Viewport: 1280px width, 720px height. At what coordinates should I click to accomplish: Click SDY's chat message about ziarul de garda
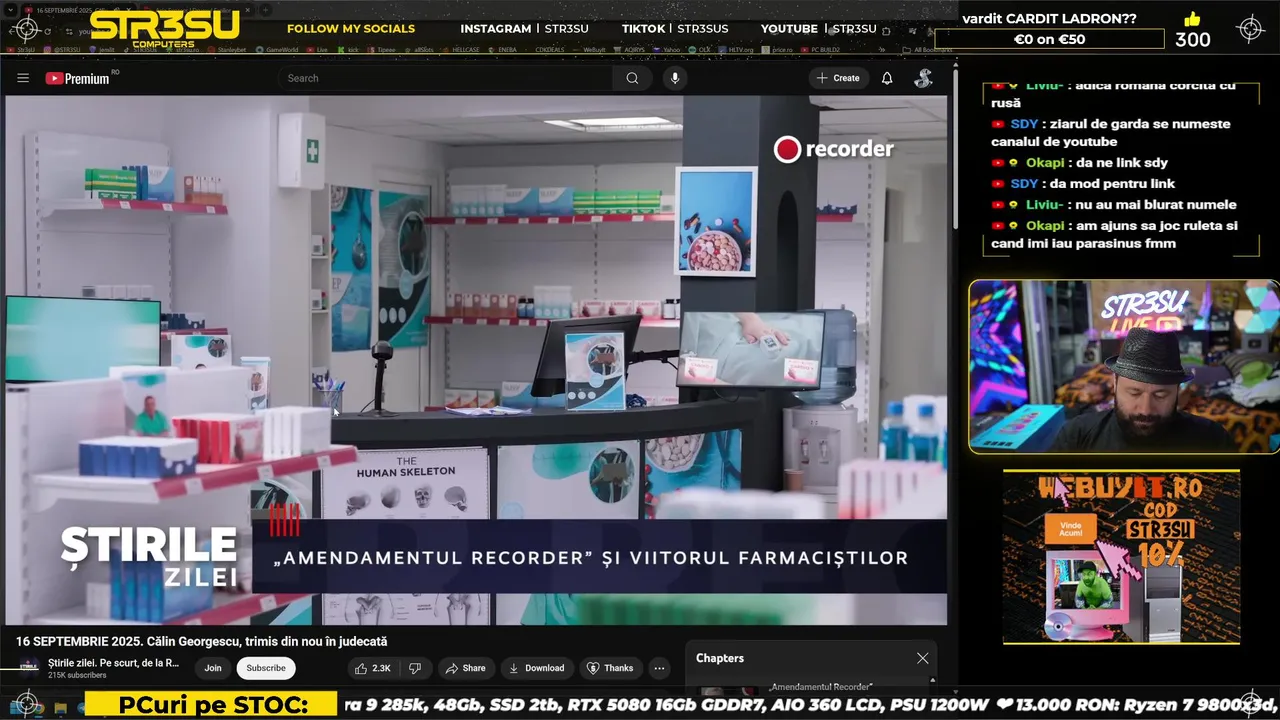pyautogui.click(x=1110, y=133)
